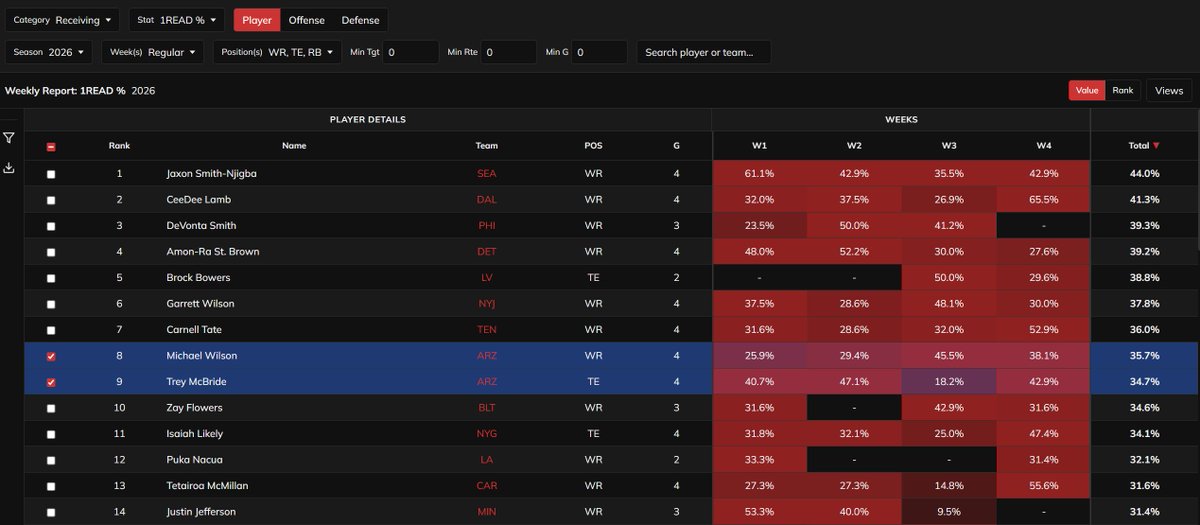Check the Zay Flowers row checkbox
The width and height of the screenshot is (1200, 525).
51,408
